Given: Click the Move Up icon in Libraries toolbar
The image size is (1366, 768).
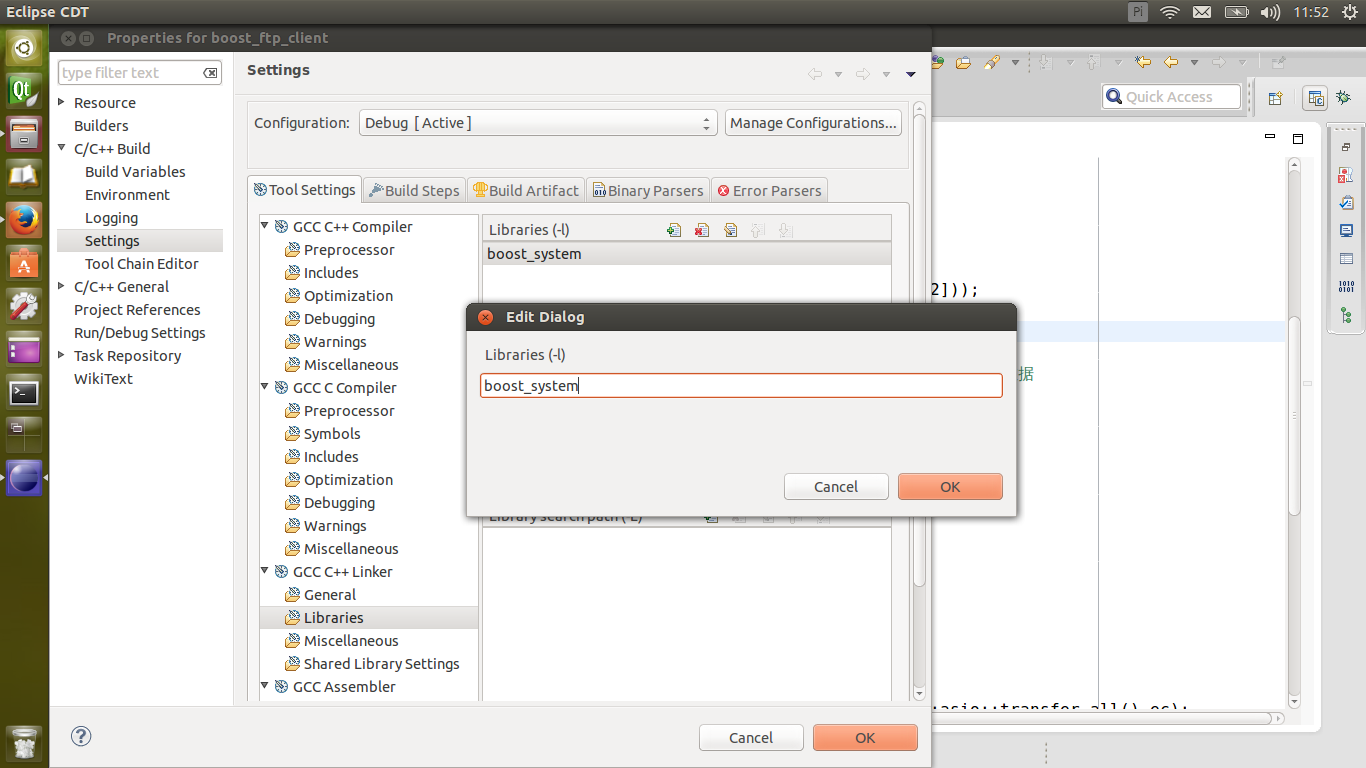Looking at the screenshot, I should [x=757, y=230].
